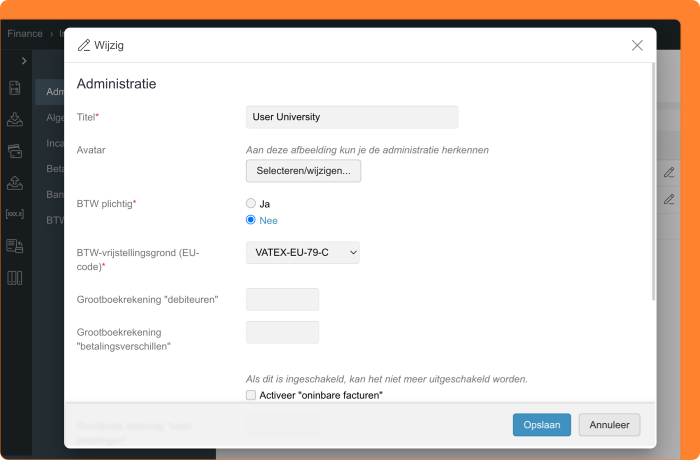Image resolution: width=700 pixels, height=460 pixels.
Task: Click the Administratie heading text
Action: click(117, 84)
